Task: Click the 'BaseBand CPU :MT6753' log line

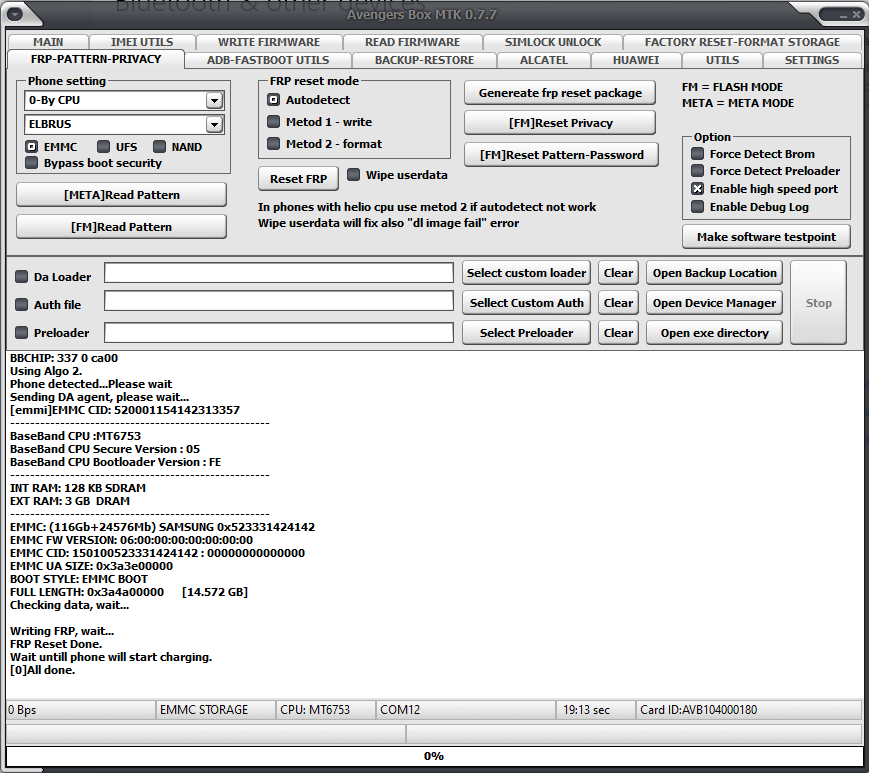Action: 75,436
